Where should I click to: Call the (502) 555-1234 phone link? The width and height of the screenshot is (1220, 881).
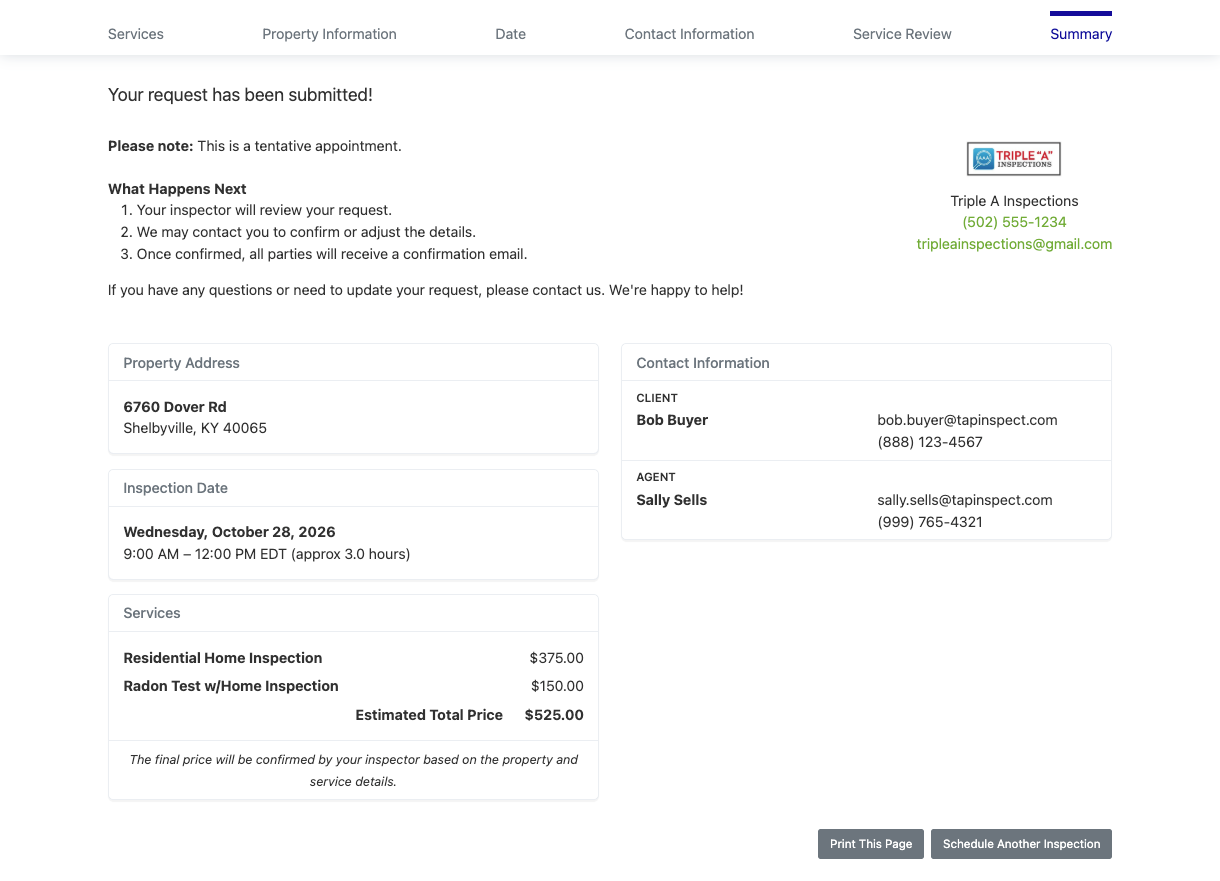[1014, 222]
